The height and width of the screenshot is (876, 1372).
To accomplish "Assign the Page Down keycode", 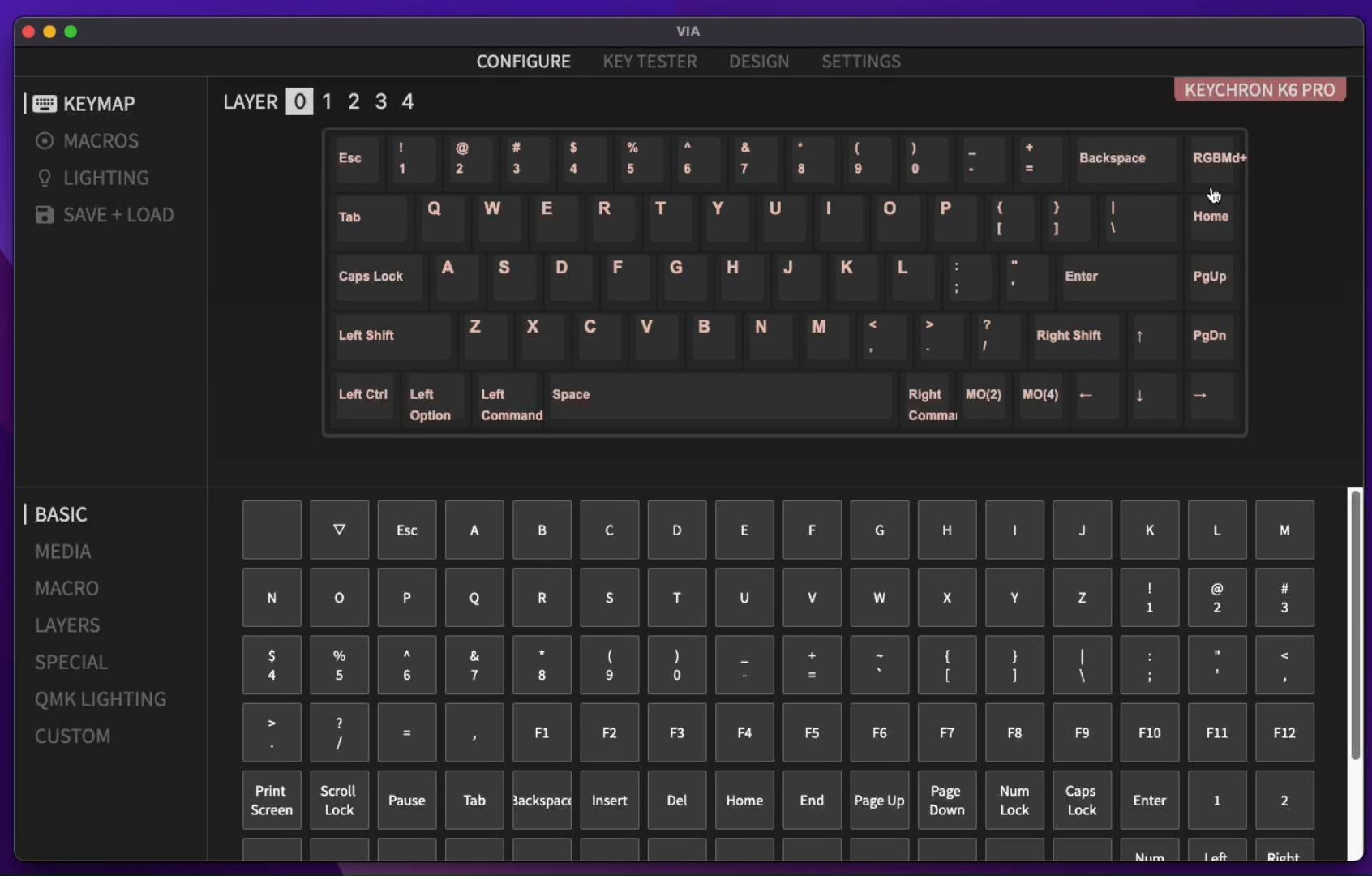I will click(947, 801).
